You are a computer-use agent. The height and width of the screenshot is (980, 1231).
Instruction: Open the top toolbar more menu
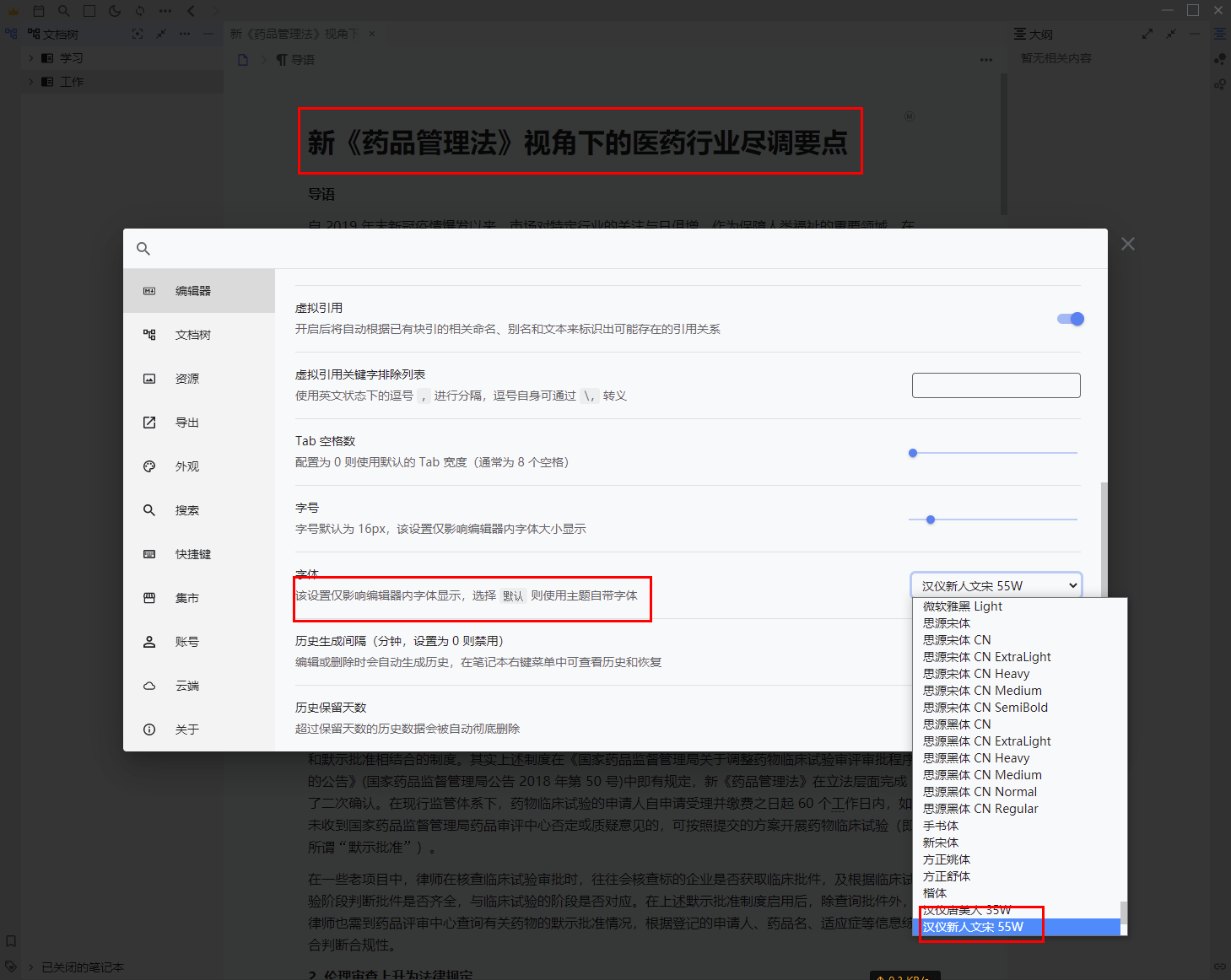coord(165,11)
